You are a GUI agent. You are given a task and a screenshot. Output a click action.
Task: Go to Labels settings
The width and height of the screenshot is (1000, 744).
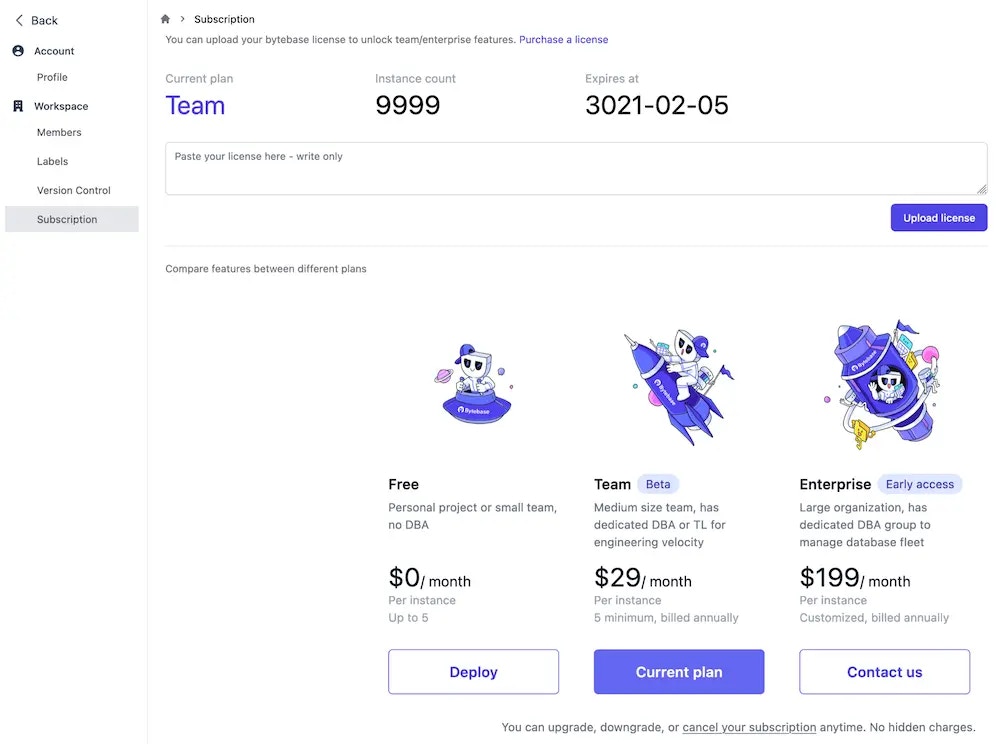52,161
